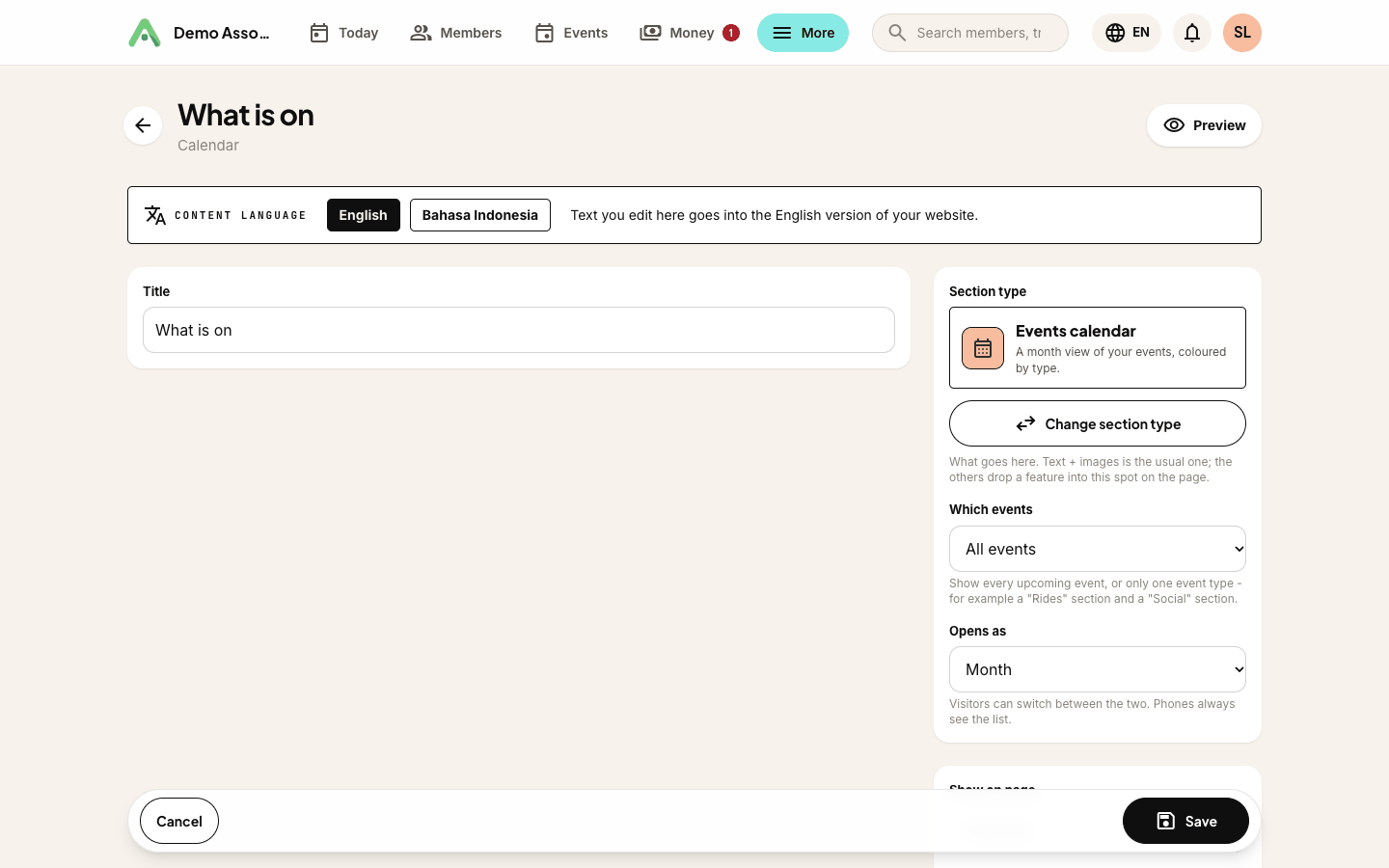Preview the What is on page
The height and width of the screenshot is (868, 1389).
tap(1204, 125)
